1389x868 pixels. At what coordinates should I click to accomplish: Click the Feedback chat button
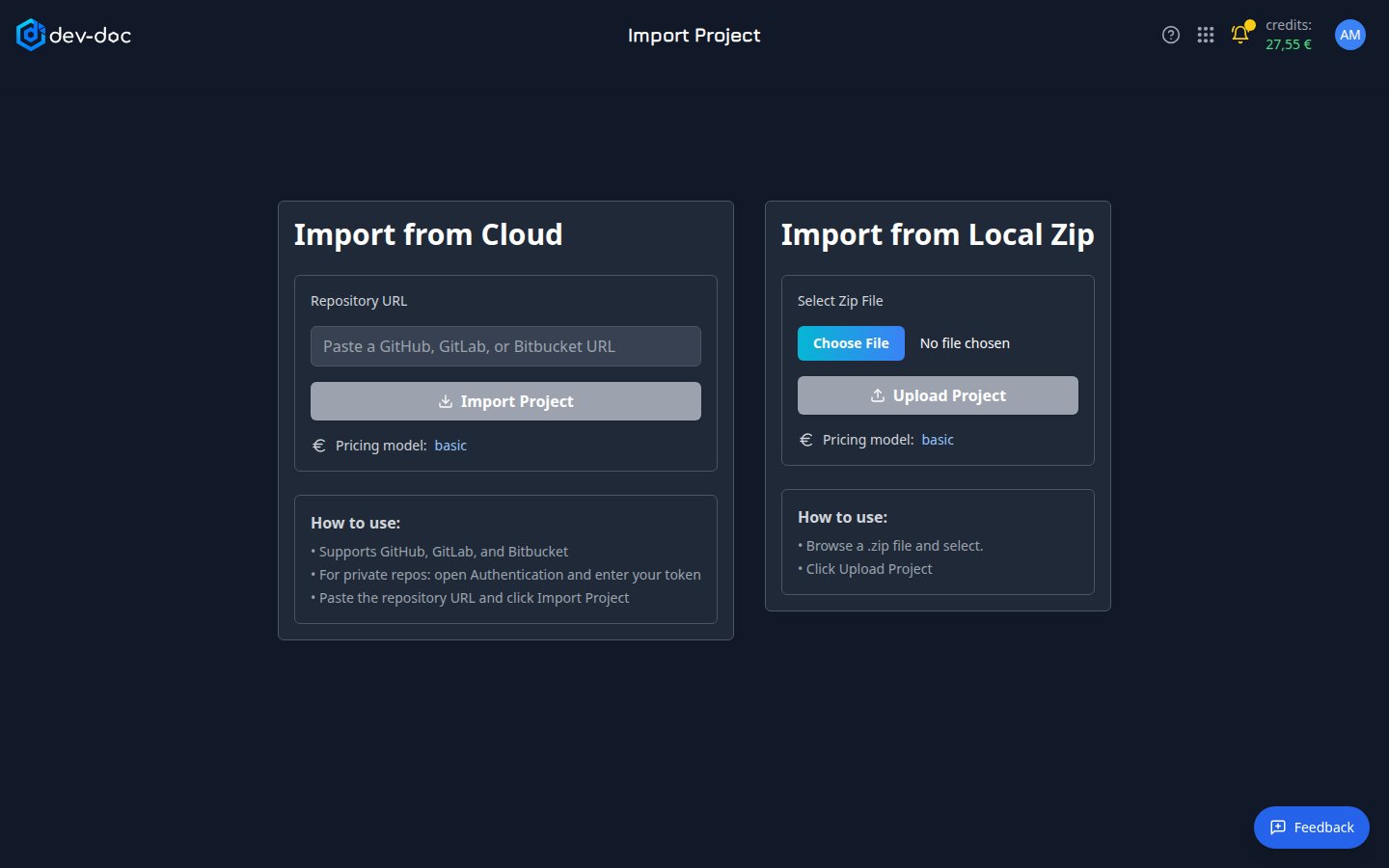click(x=1312, y=827)
